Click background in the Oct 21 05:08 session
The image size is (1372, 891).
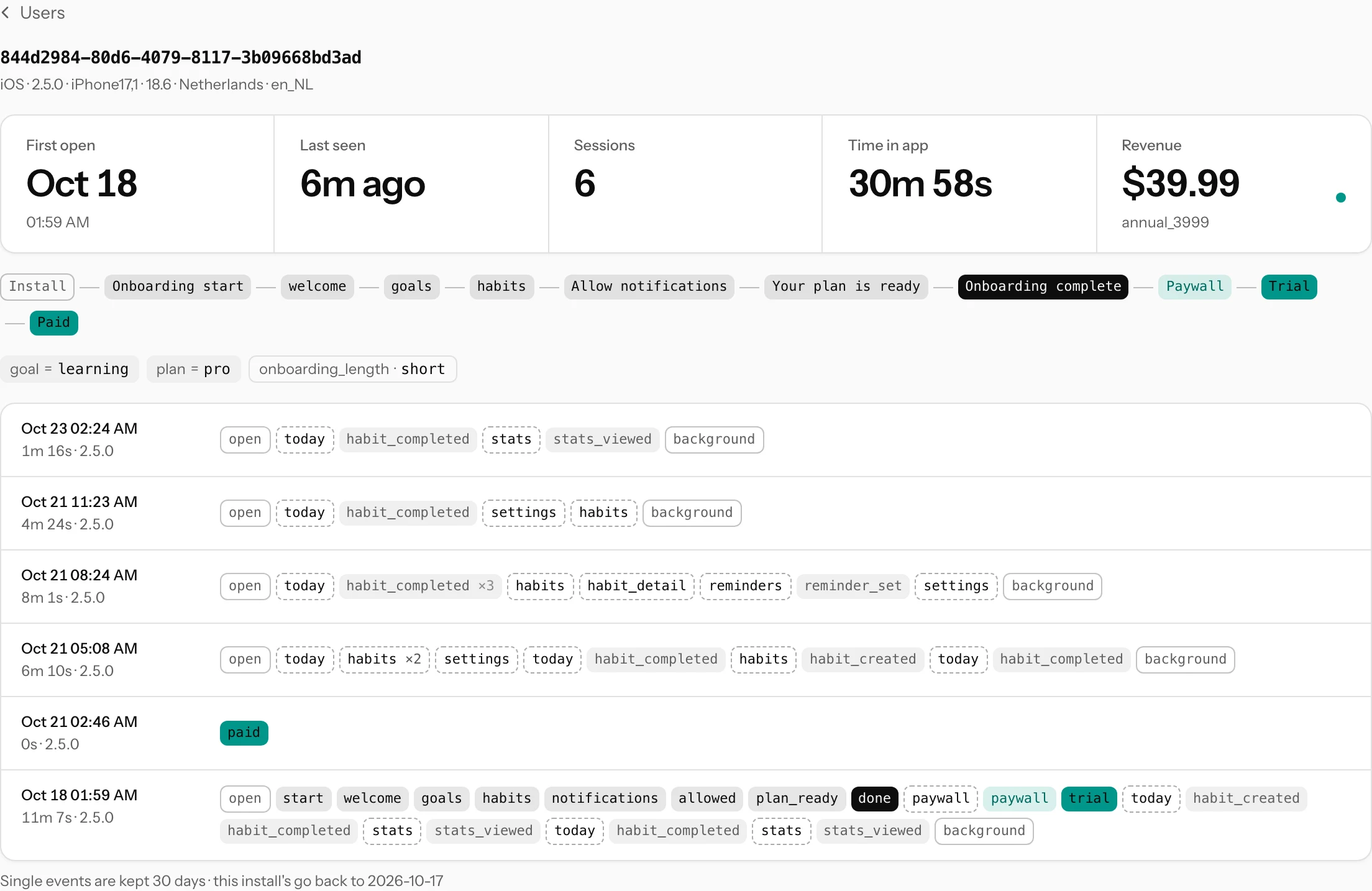click(1185, 660)
